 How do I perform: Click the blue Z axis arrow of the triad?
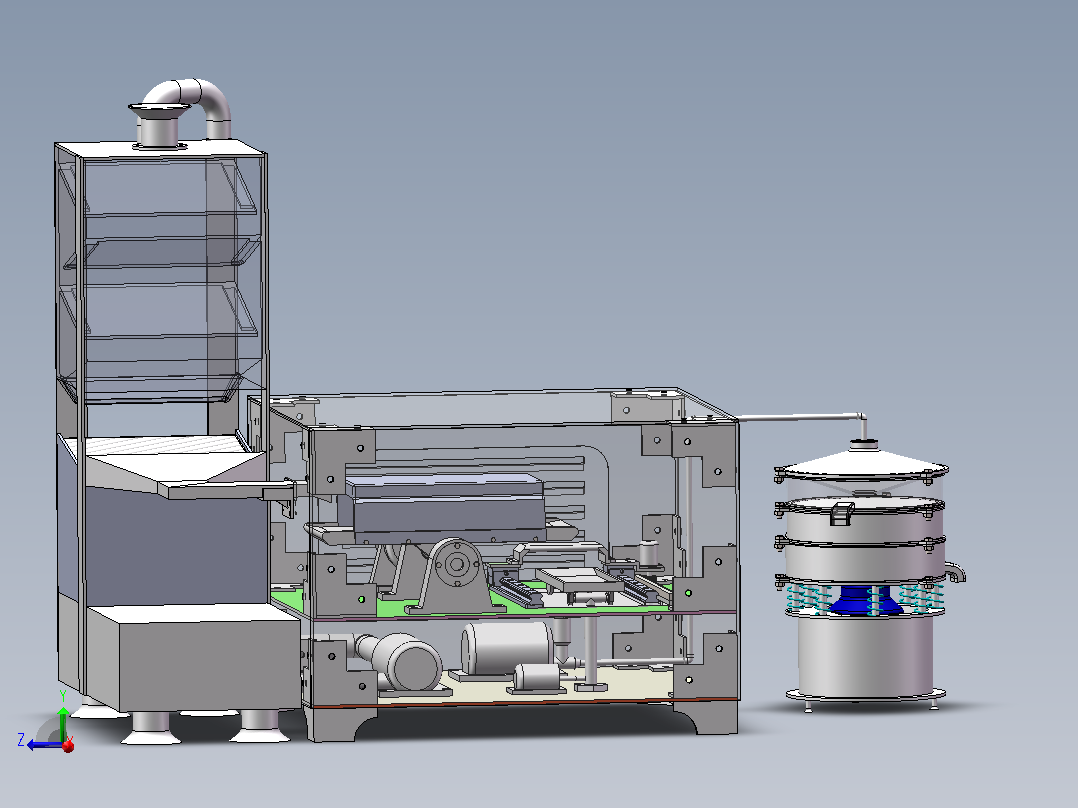coord(43,745)
